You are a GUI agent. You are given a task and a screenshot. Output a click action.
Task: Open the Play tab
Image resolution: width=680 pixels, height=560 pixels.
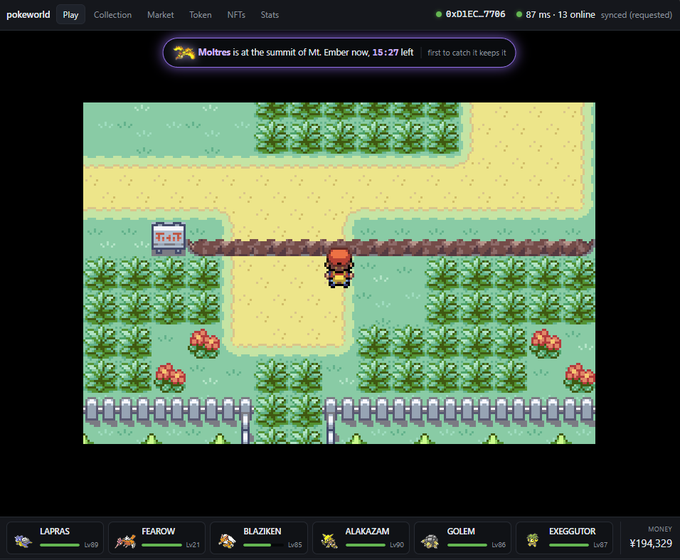(x=70, y=15)
